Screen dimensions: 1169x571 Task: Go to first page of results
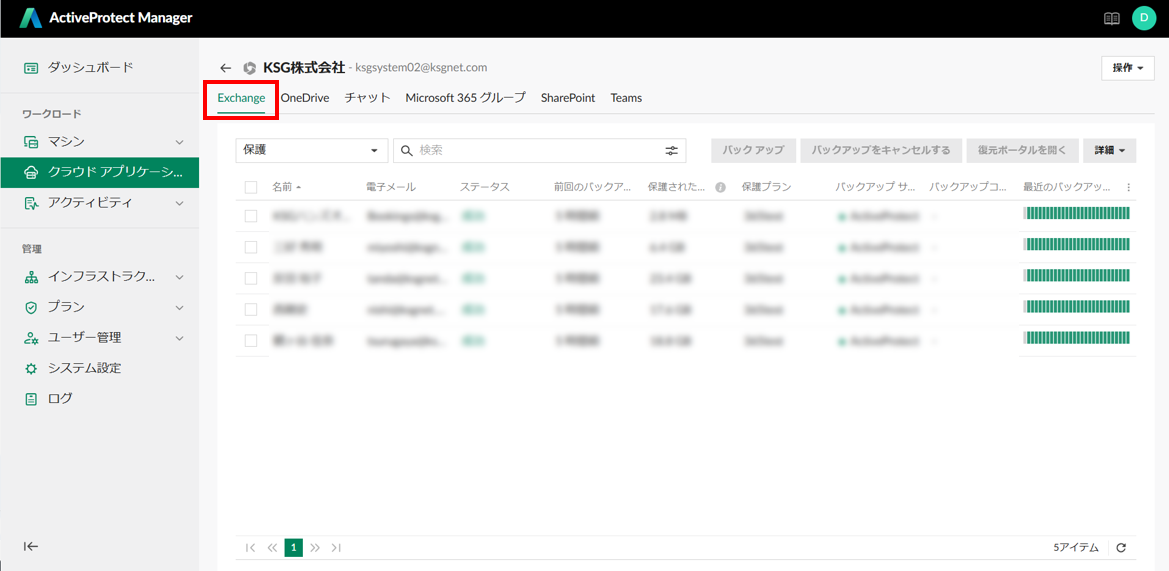click(x=250, y=548)
